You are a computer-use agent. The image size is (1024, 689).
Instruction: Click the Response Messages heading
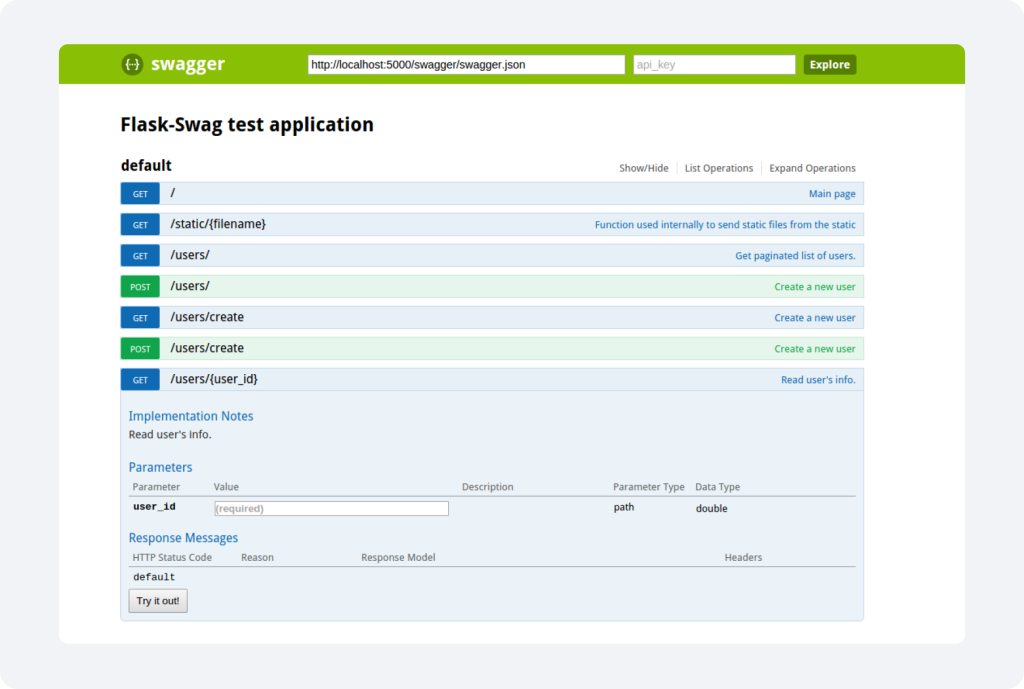point(184,537)
